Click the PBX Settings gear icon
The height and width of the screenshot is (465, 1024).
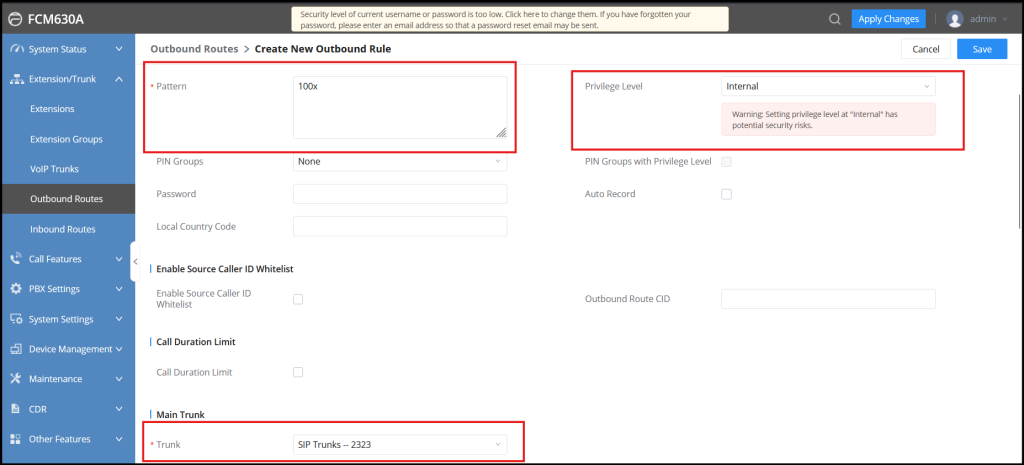click(16, 289)
